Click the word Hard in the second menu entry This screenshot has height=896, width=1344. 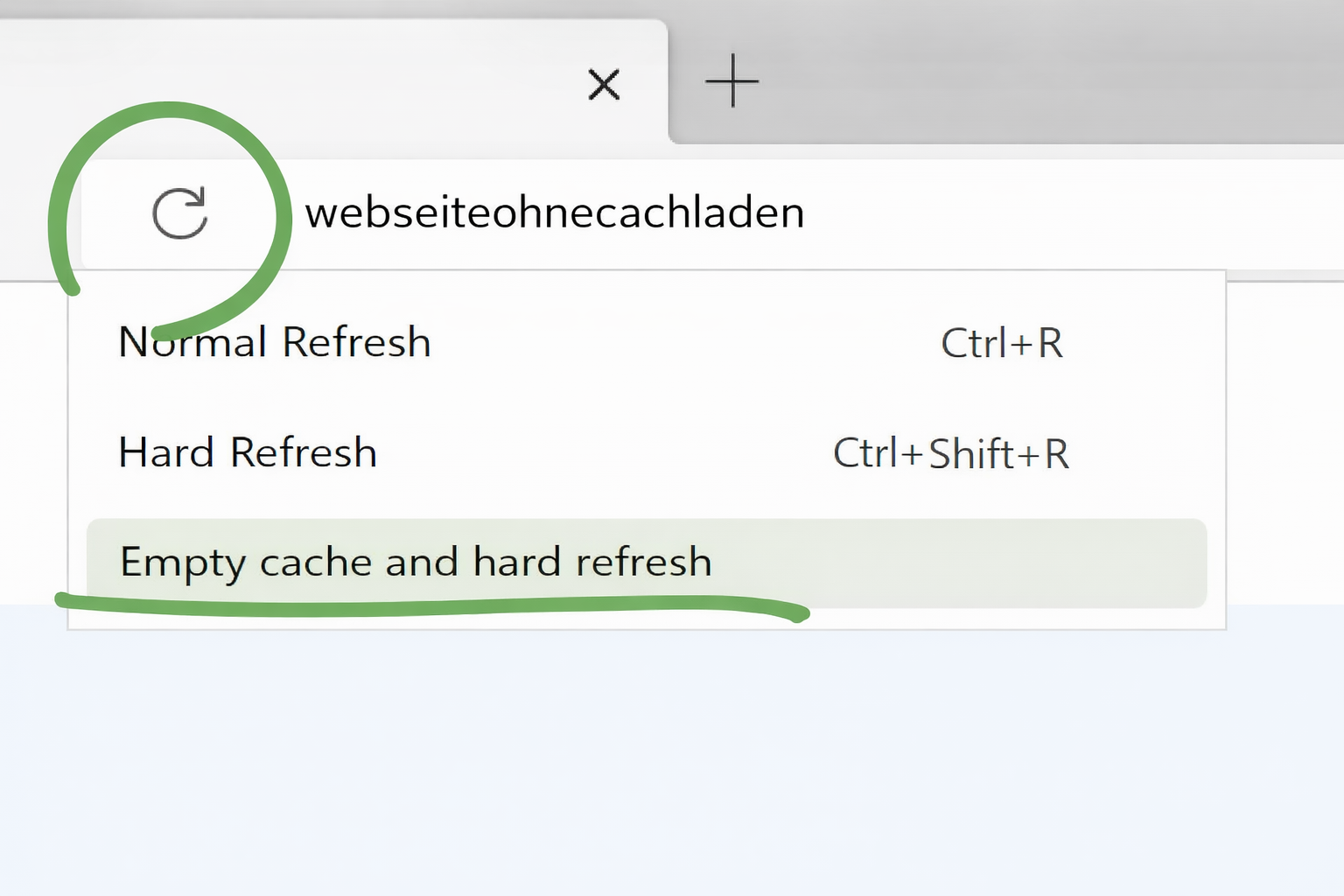pyautogui.click(x=166, y=452)
